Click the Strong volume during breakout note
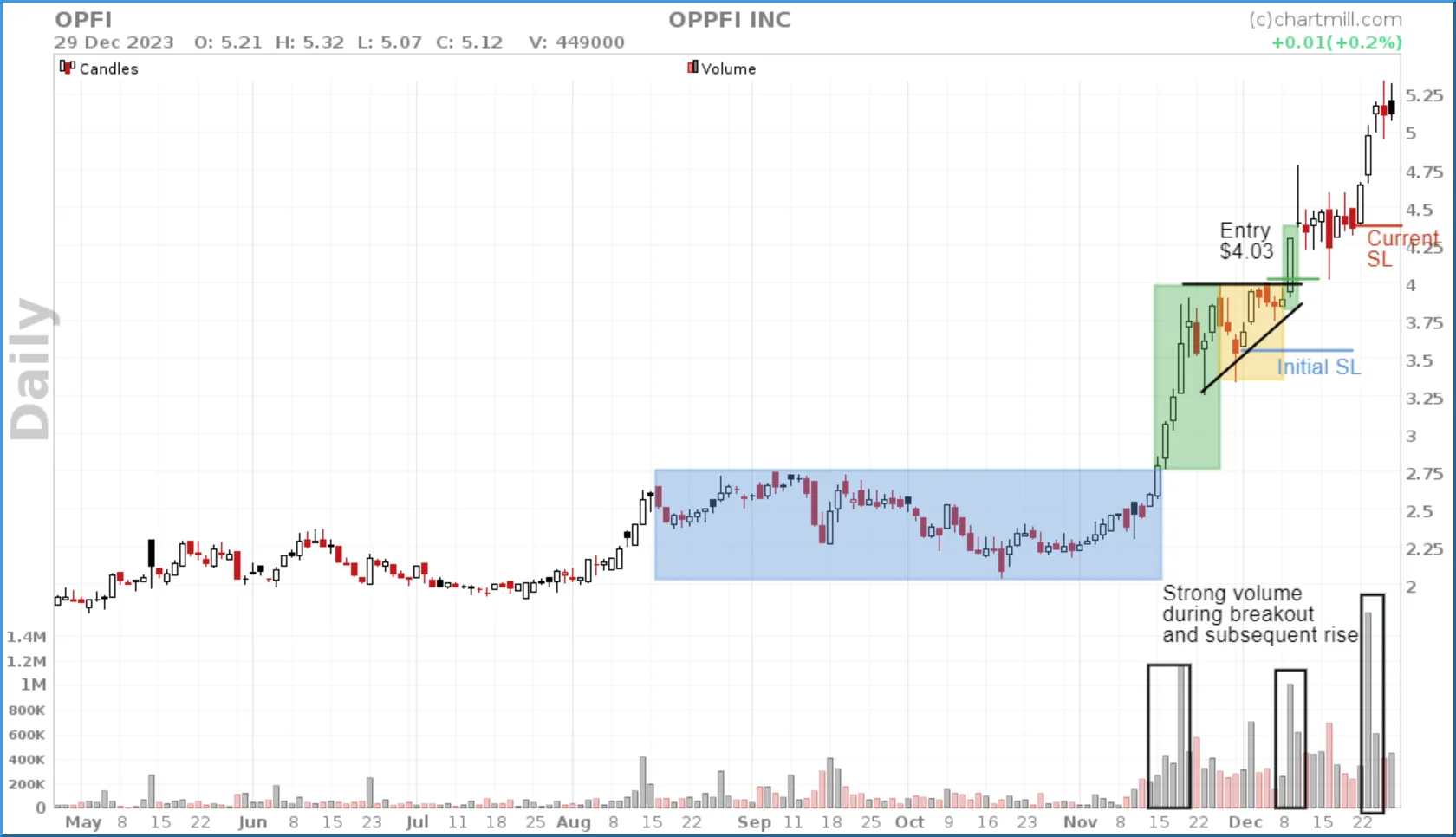 pyautogui.click(x=1259, y=614)
